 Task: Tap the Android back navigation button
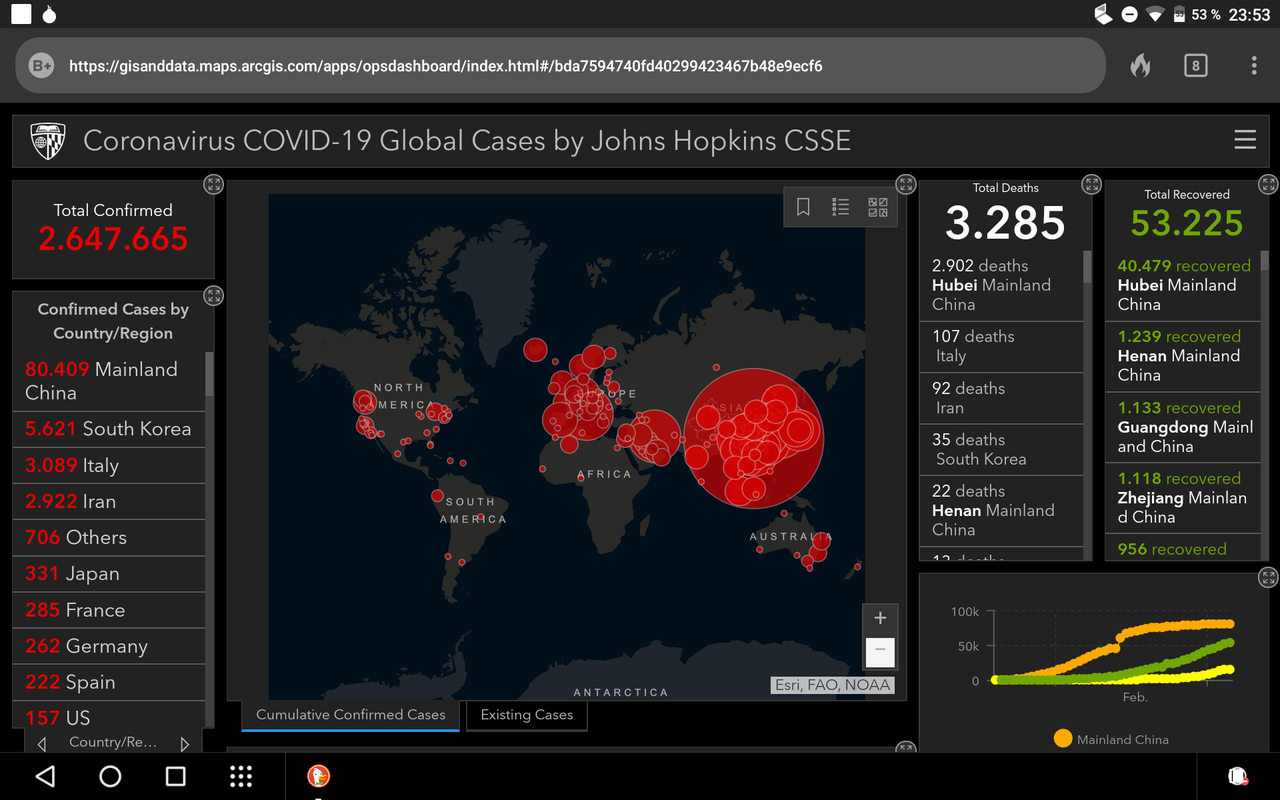click(45, 776)
